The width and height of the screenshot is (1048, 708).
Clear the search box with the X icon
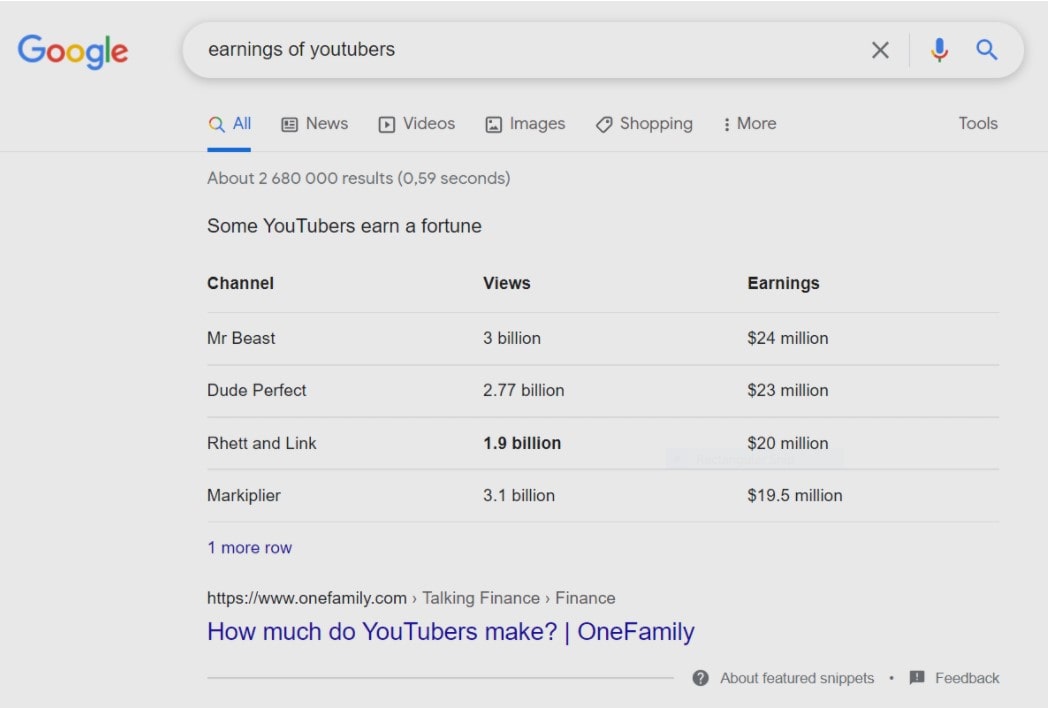pos(880,50)
